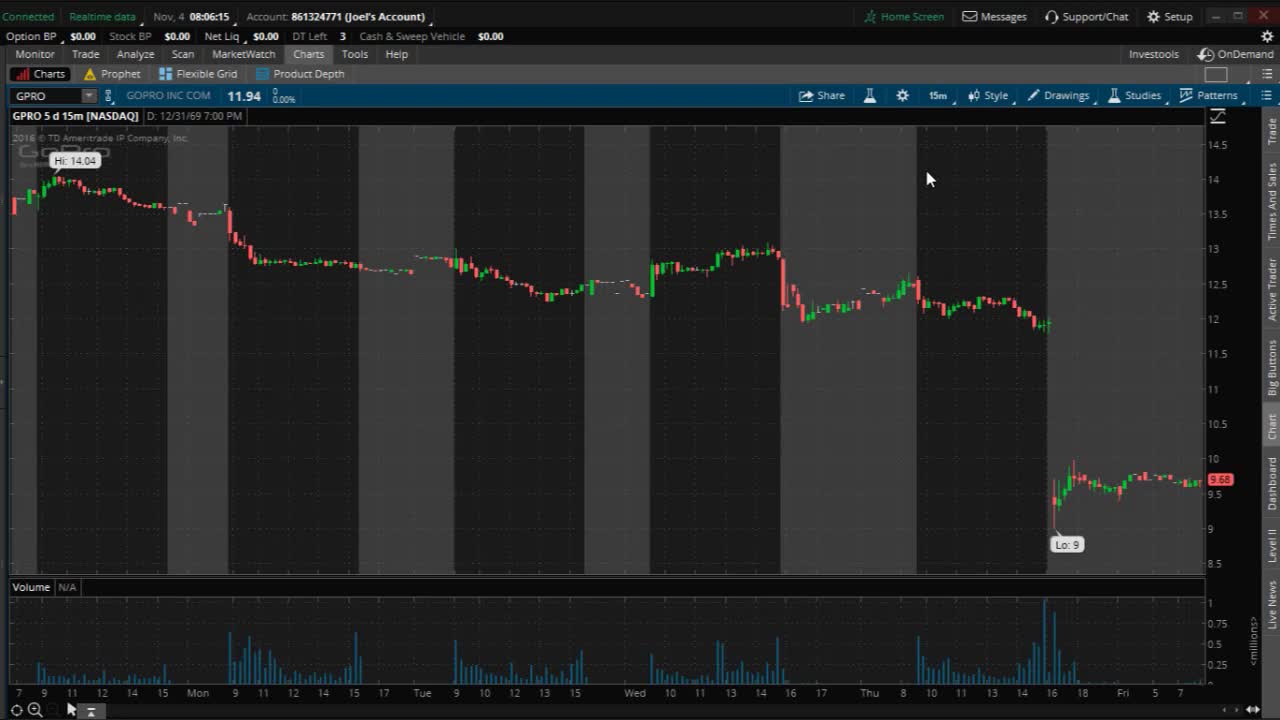Click the Realtime data status label

[x=102, y=16]
